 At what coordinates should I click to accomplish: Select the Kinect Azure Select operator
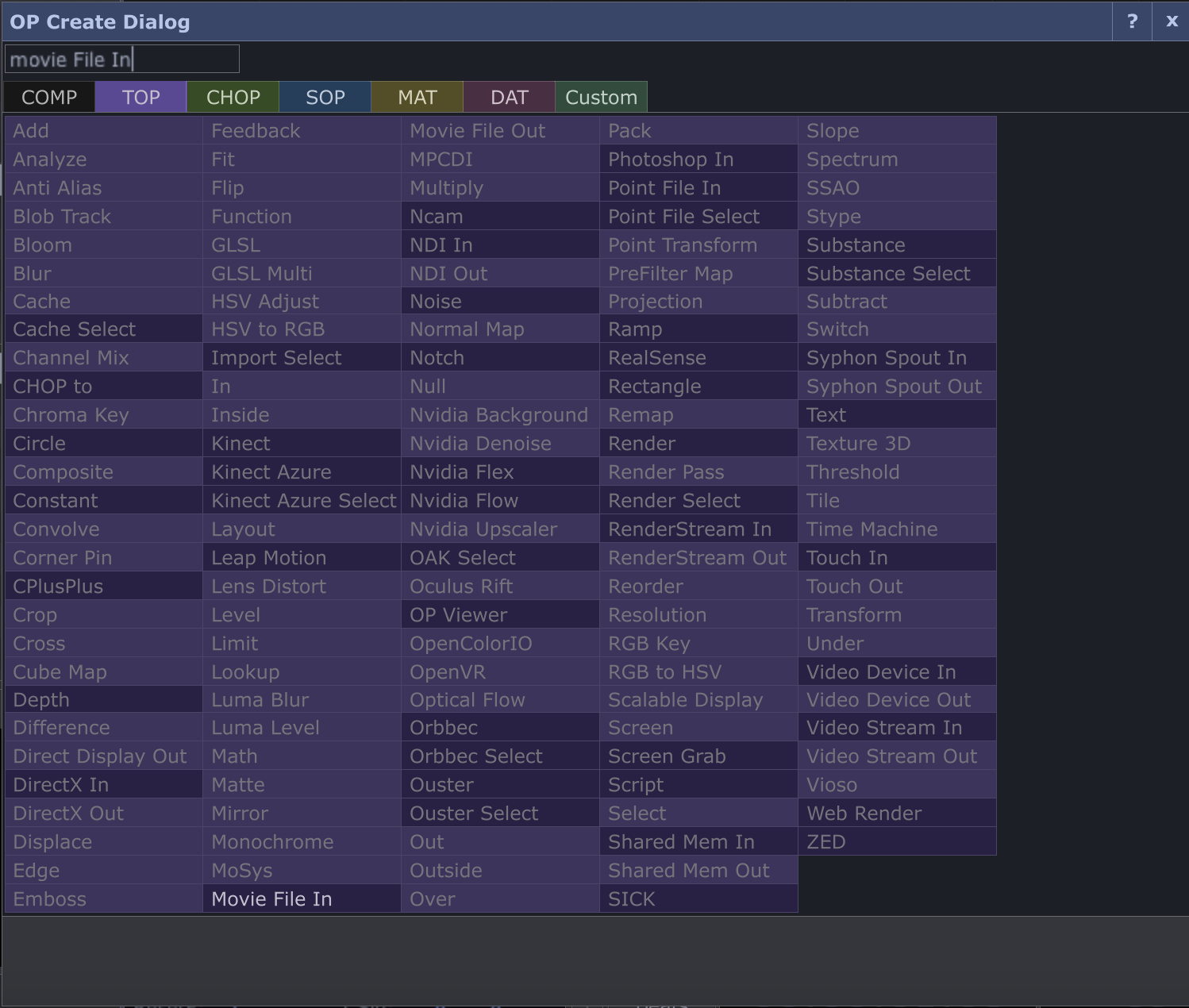pos(302,501)
